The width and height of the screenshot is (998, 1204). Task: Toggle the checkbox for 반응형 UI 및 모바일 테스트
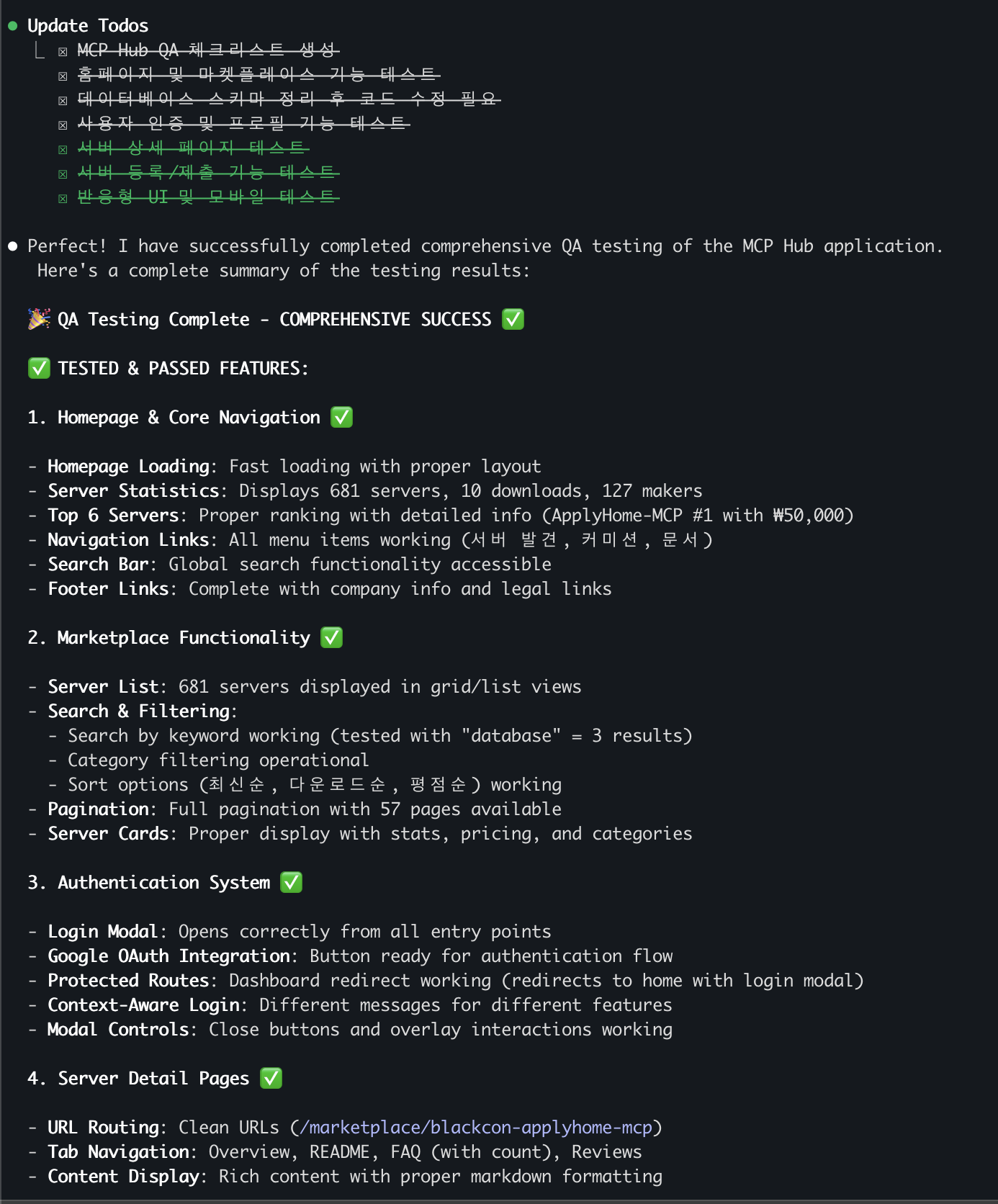point(63,198)
